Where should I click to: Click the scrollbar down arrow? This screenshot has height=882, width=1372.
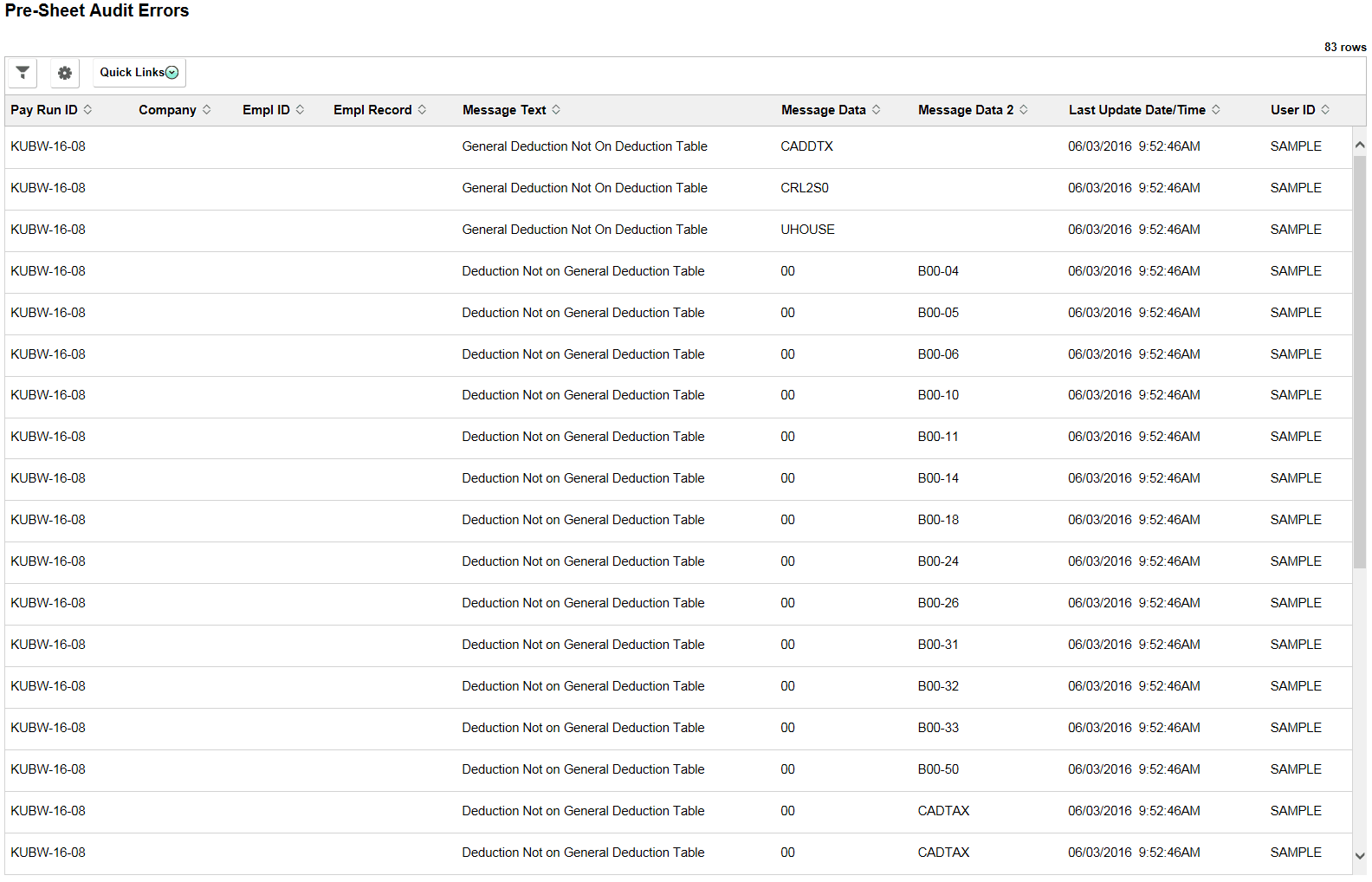[x=1359, y=856]
